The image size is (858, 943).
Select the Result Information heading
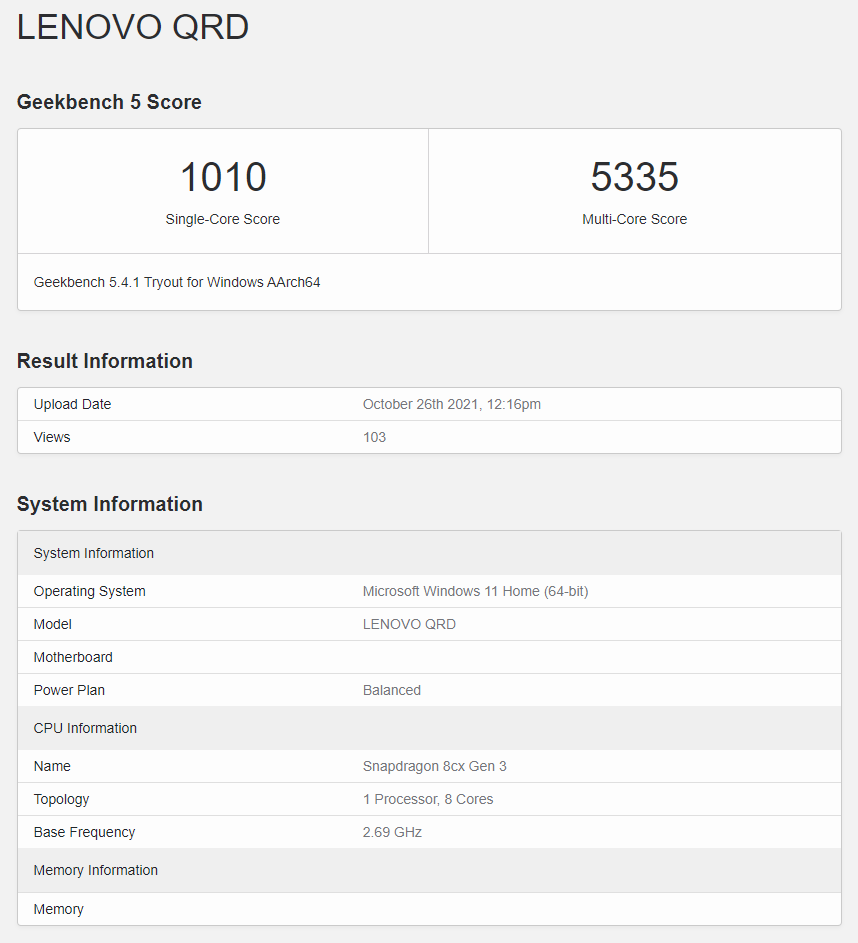105,361
